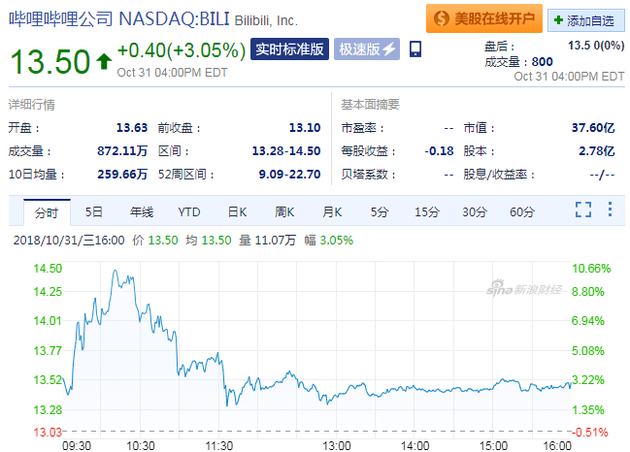Click the intraday price peak near 14.50
The width and height of the screenshot is (630, 452).
pyautogui.click(x=115, y=271)
